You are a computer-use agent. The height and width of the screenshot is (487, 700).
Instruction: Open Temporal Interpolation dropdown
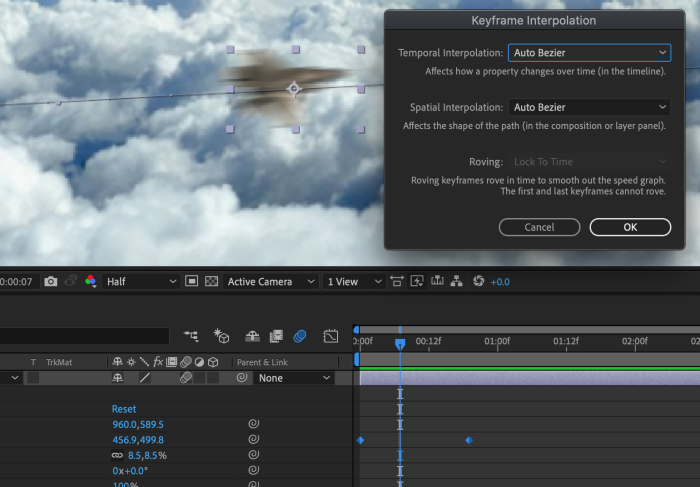tap(589, 53)
